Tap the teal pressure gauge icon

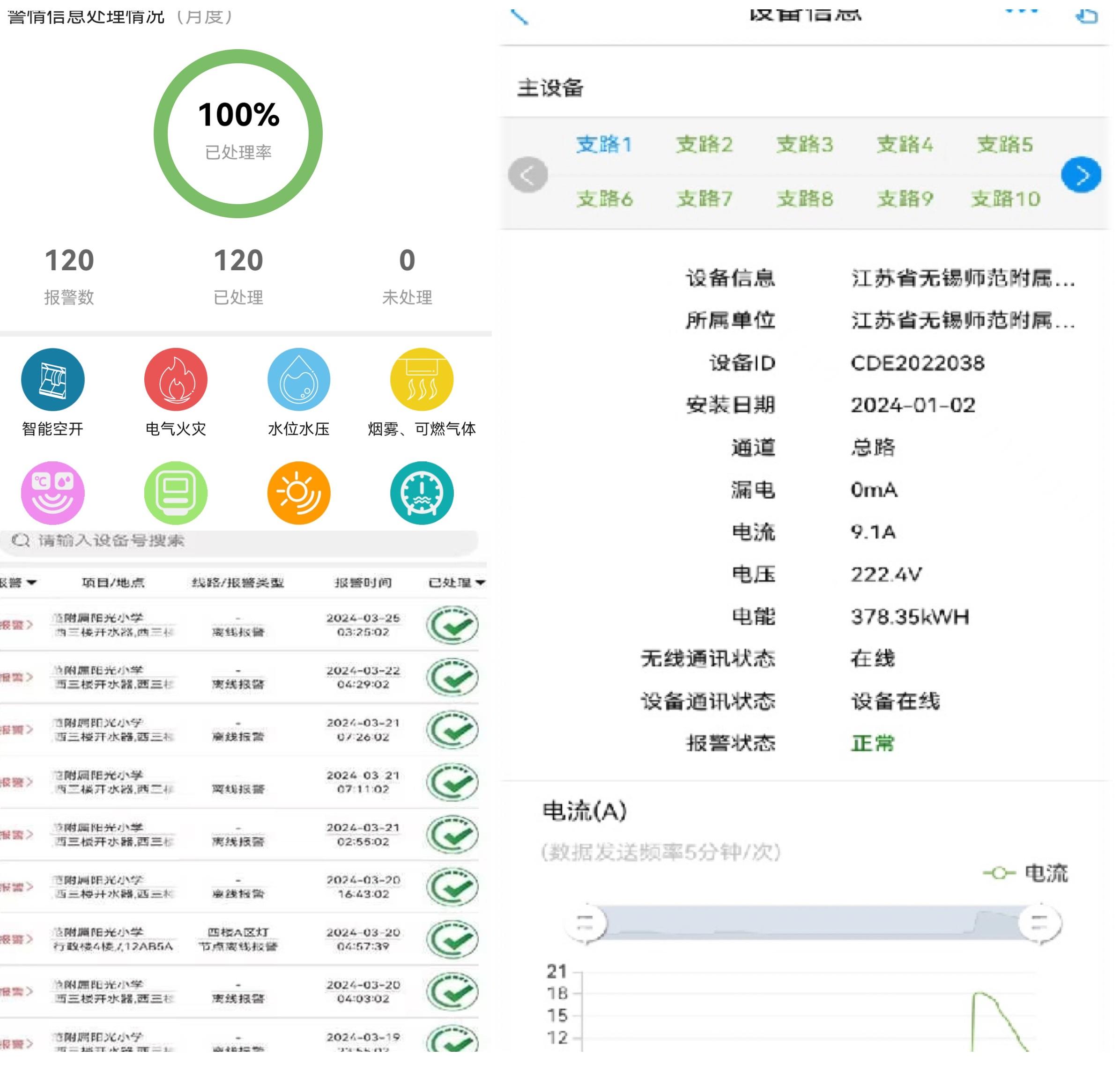point(422,493)
